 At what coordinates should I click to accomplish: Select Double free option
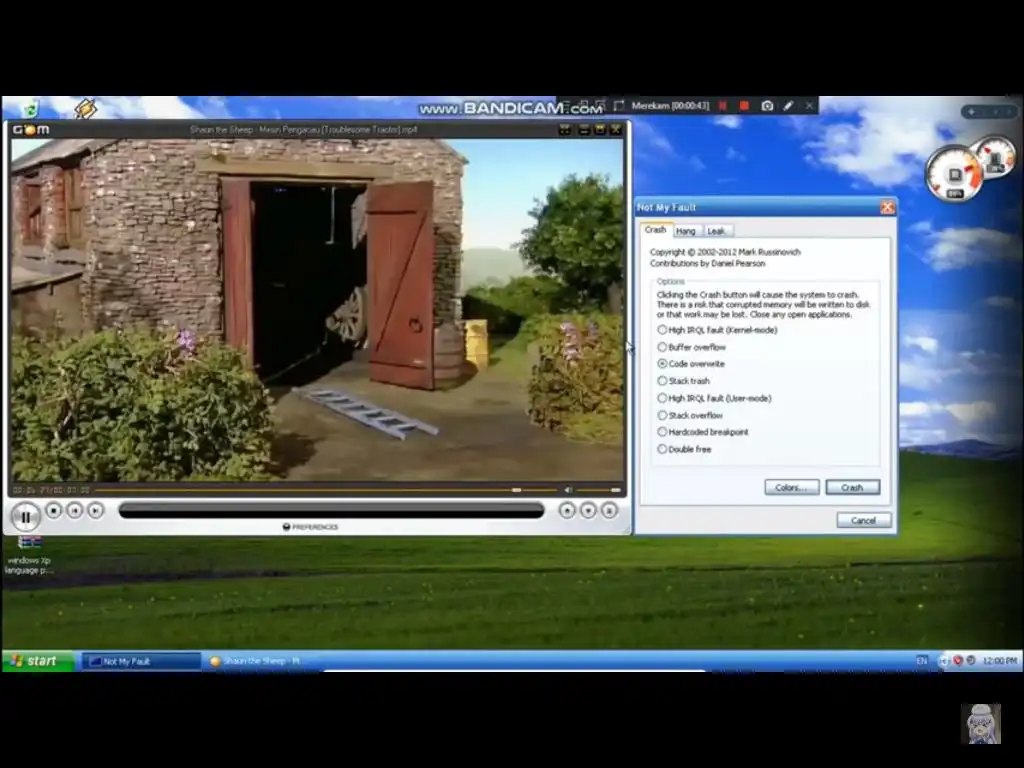coord(684,449)
